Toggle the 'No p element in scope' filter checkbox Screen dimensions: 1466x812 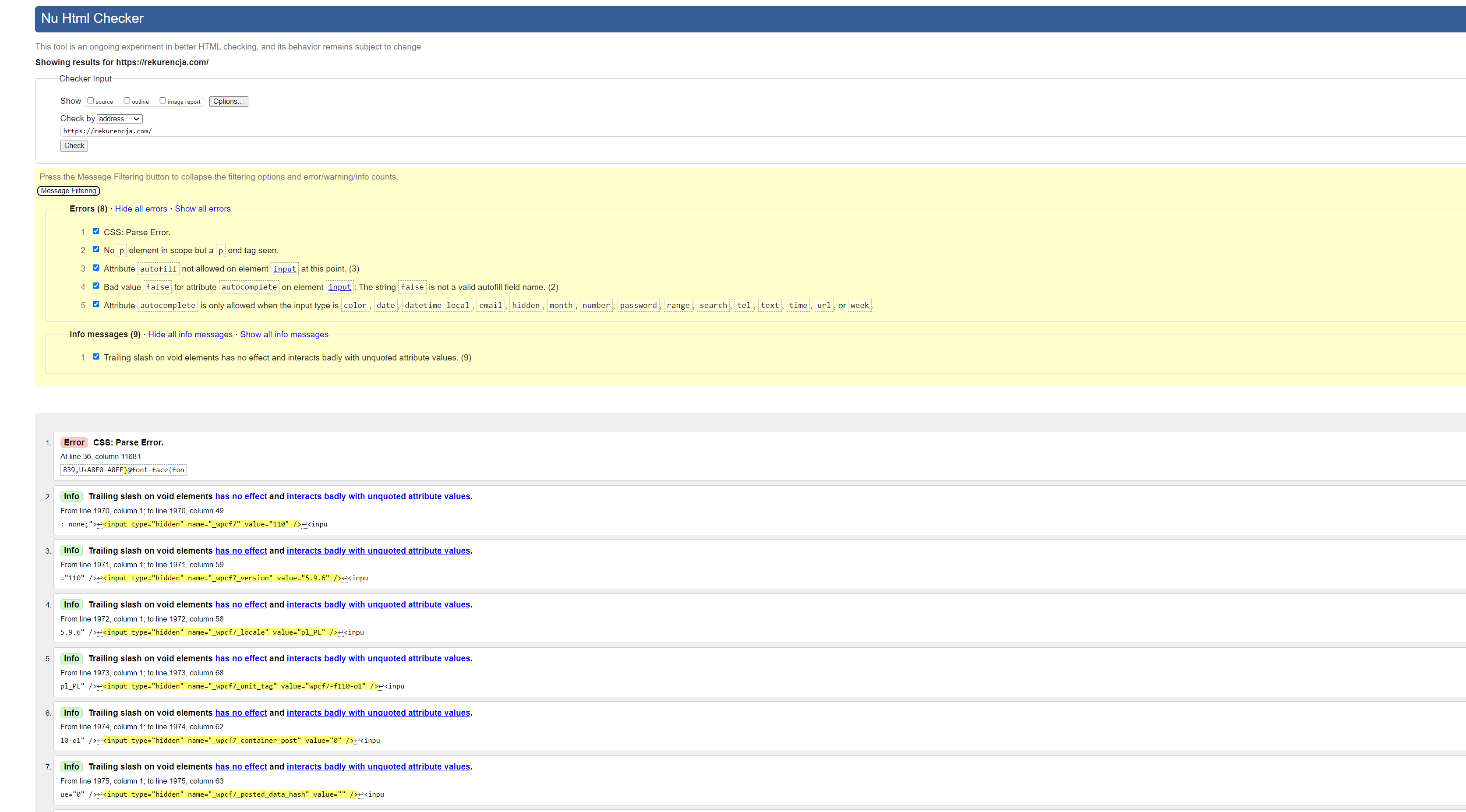click(x=96, y=249)
